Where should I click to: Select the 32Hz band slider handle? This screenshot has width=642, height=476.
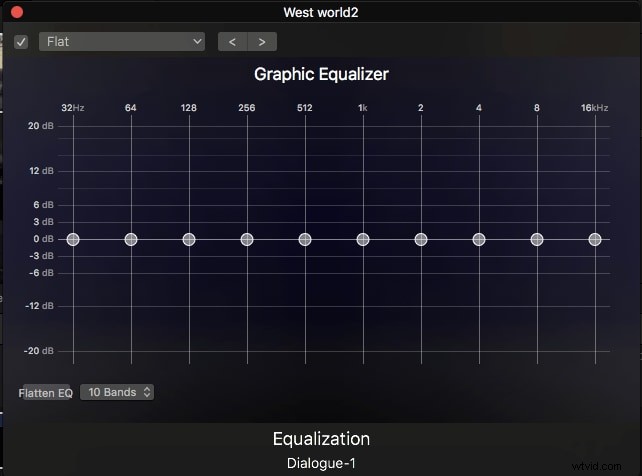coord(73,239)
